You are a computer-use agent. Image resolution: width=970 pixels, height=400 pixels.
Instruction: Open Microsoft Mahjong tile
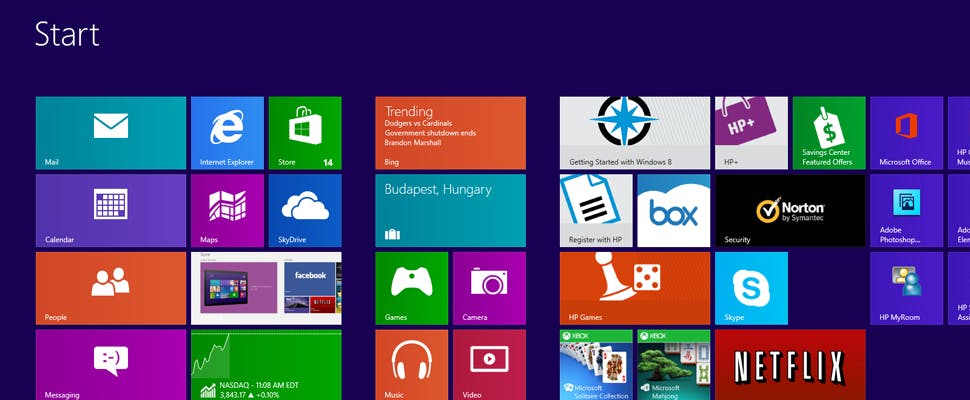coord(674,365)
